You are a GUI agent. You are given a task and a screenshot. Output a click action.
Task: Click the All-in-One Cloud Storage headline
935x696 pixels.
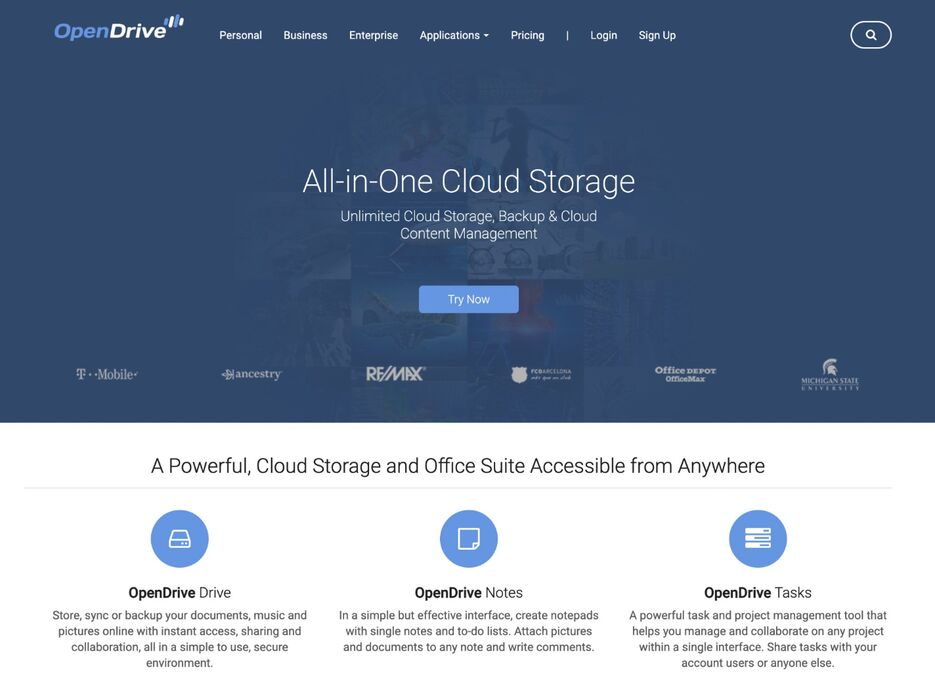469,181
